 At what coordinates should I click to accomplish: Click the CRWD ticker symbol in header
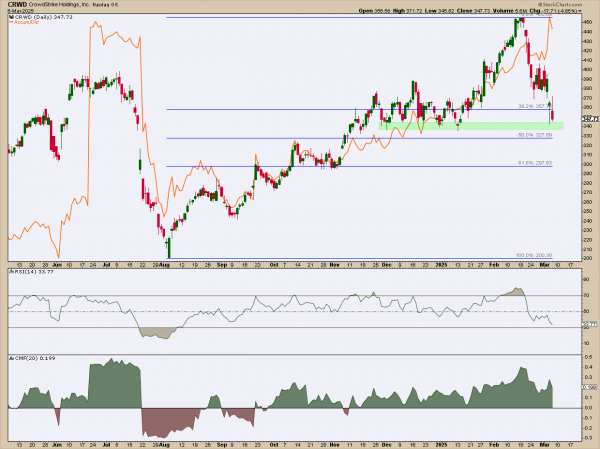point(15,5)
